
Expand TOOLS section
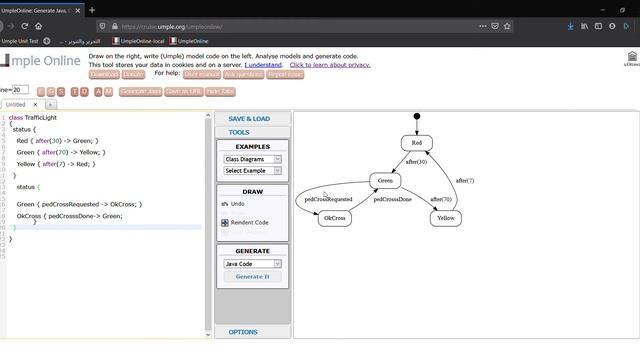253,132
